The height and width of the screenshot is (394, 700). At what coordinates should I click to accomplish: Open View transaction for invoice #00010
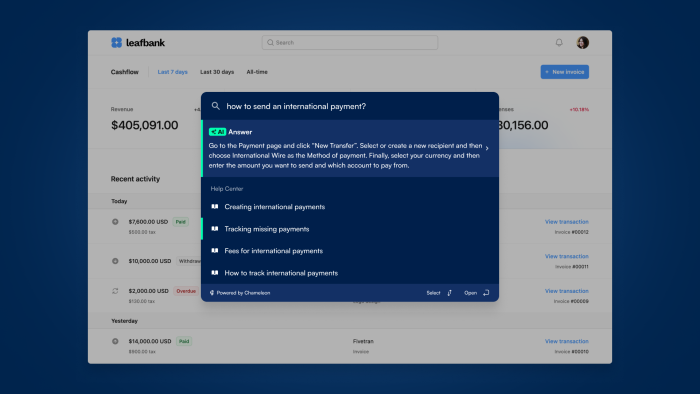point(567,341)
